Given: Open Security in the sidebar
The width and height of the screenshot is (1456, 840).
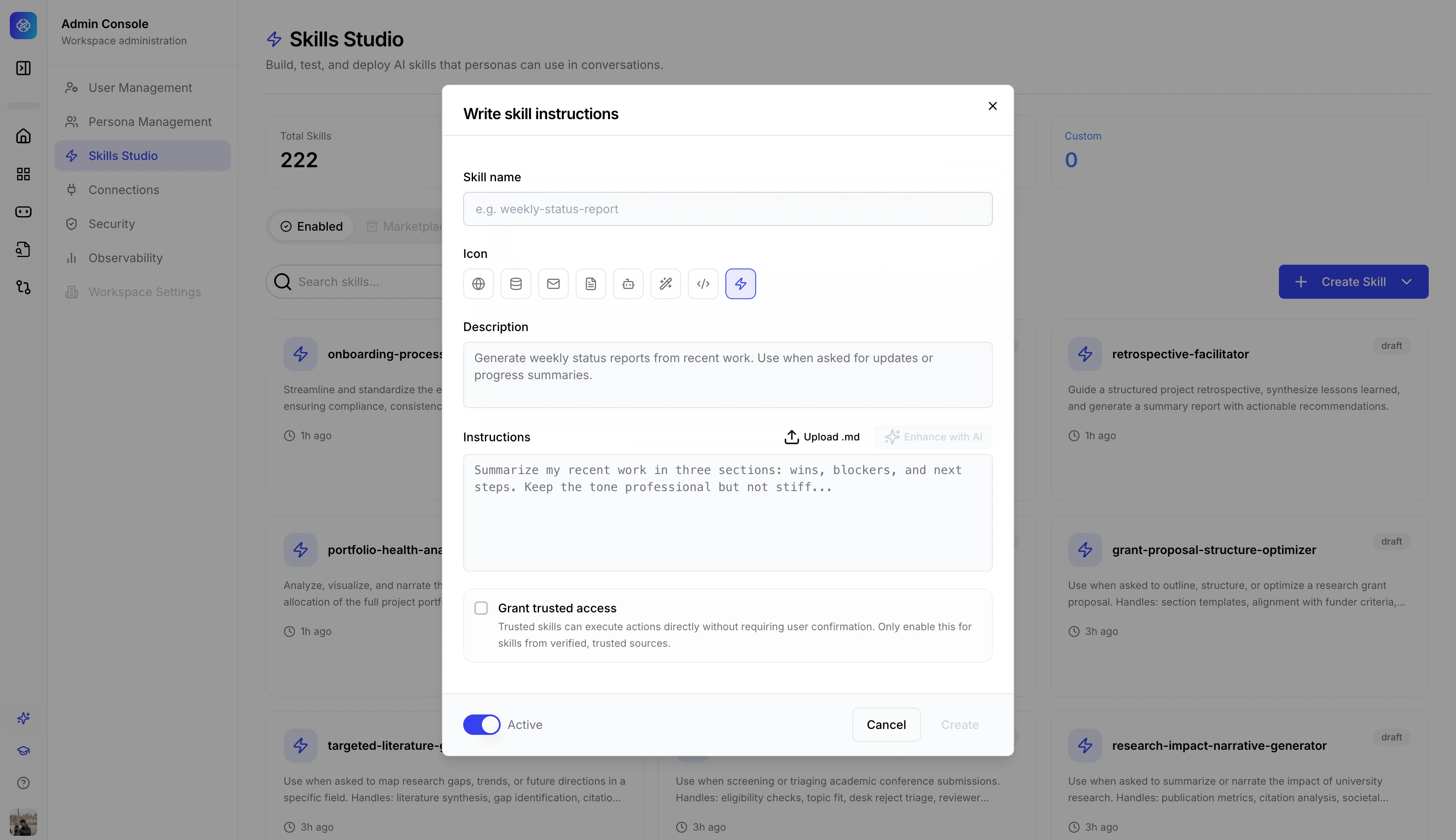Looking at the screenshot, I should [x=143, y=224].
